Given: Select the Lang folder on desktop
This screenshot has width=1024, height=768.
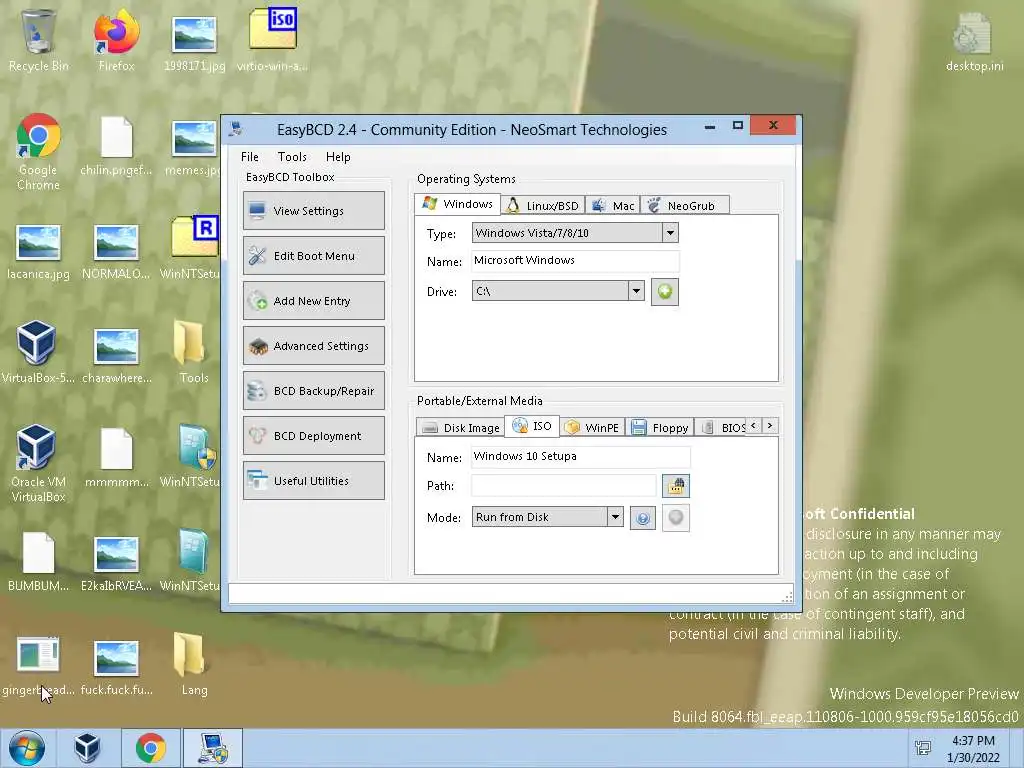Looking at the screenshot, I should (194, 664).
